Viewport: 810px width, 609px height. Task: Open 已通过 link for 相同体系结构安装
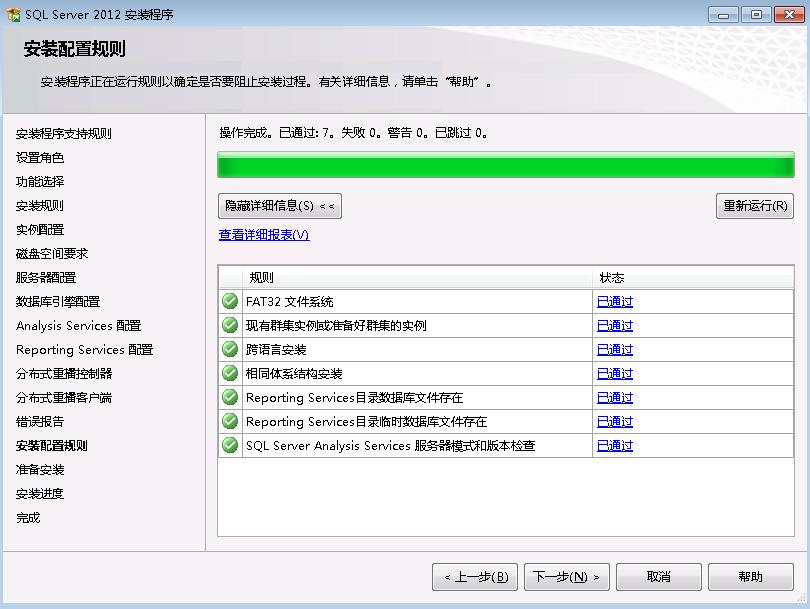tap(615, 373)
